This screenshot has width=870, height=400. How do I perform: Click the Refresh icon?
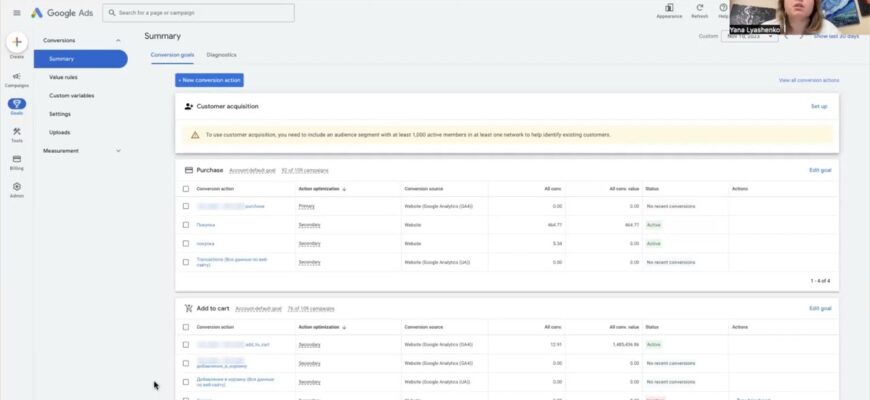[699, 9]
